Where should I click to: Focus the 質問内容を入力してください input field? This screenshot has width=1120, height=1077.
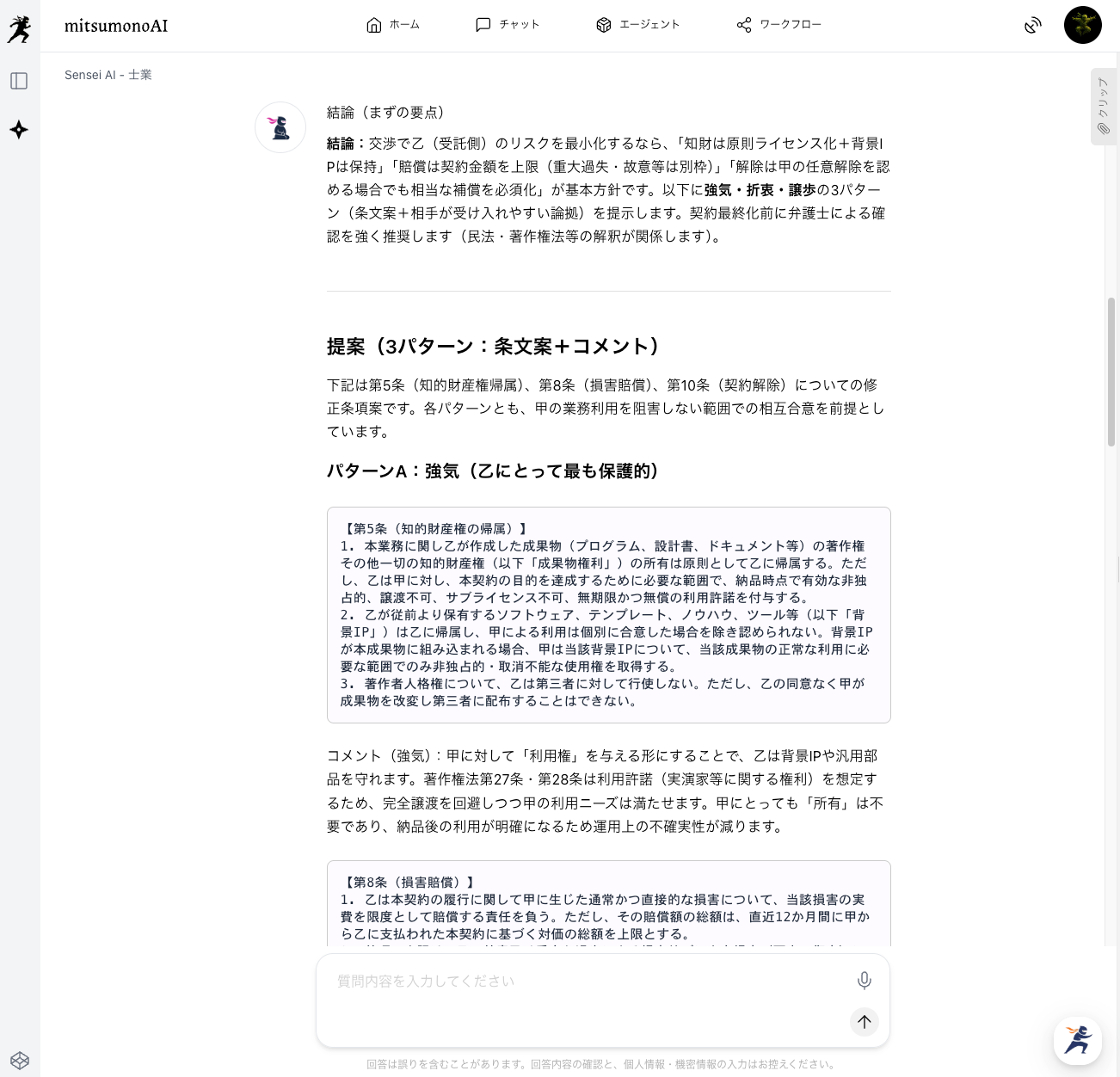[585, 982]
